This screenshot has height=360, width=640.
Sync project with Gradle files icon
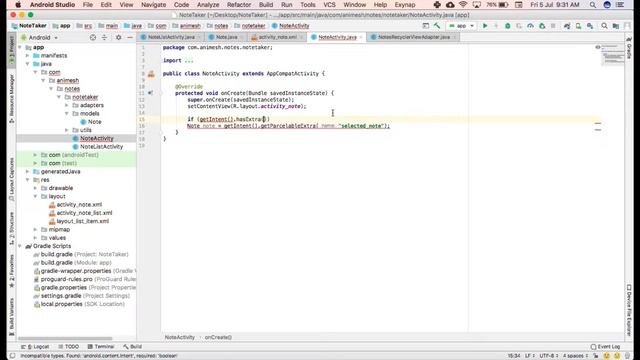pos(567,26)
